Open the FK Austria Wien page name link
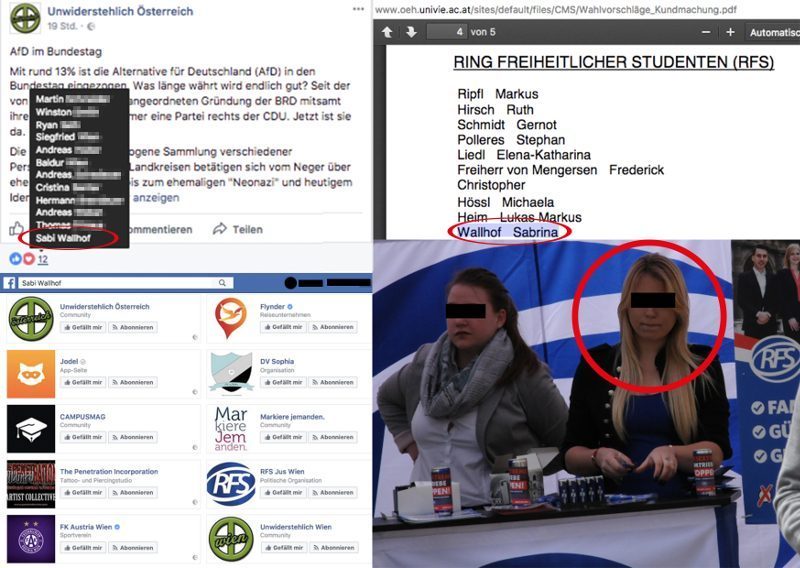This screenshot has width=800, height=568. 86,527
